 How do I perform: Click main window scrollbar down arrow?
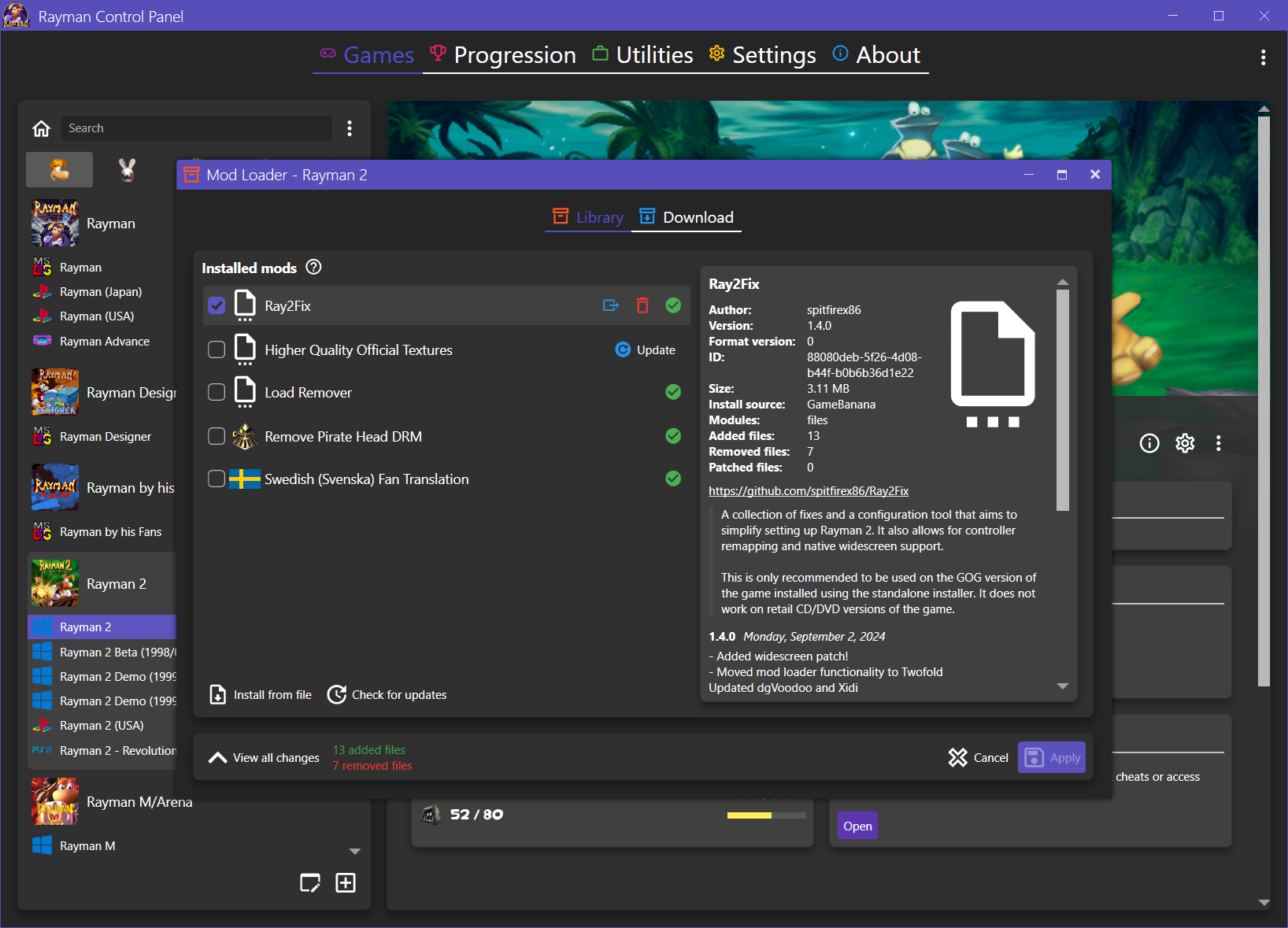1264,903
